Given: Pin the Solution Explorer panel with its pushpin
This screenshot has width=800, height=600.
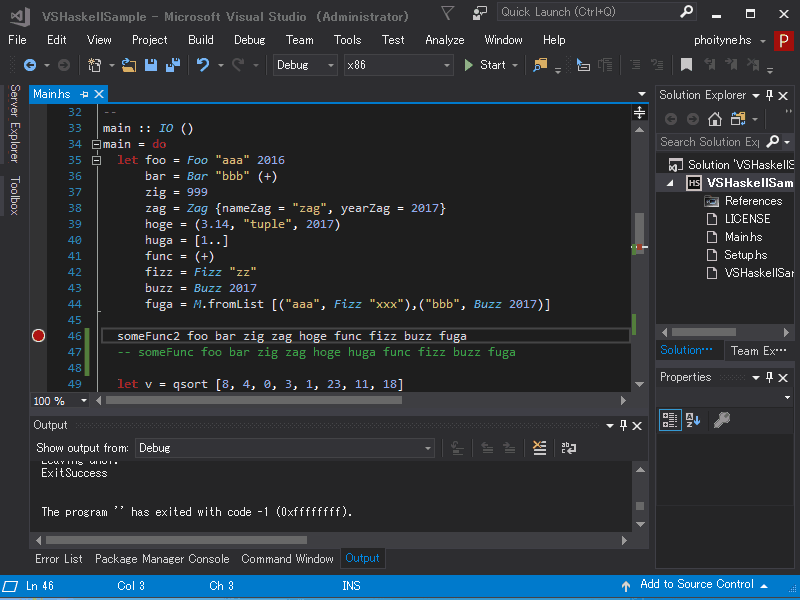Looking at the screenshot, I should pos(770,95).
